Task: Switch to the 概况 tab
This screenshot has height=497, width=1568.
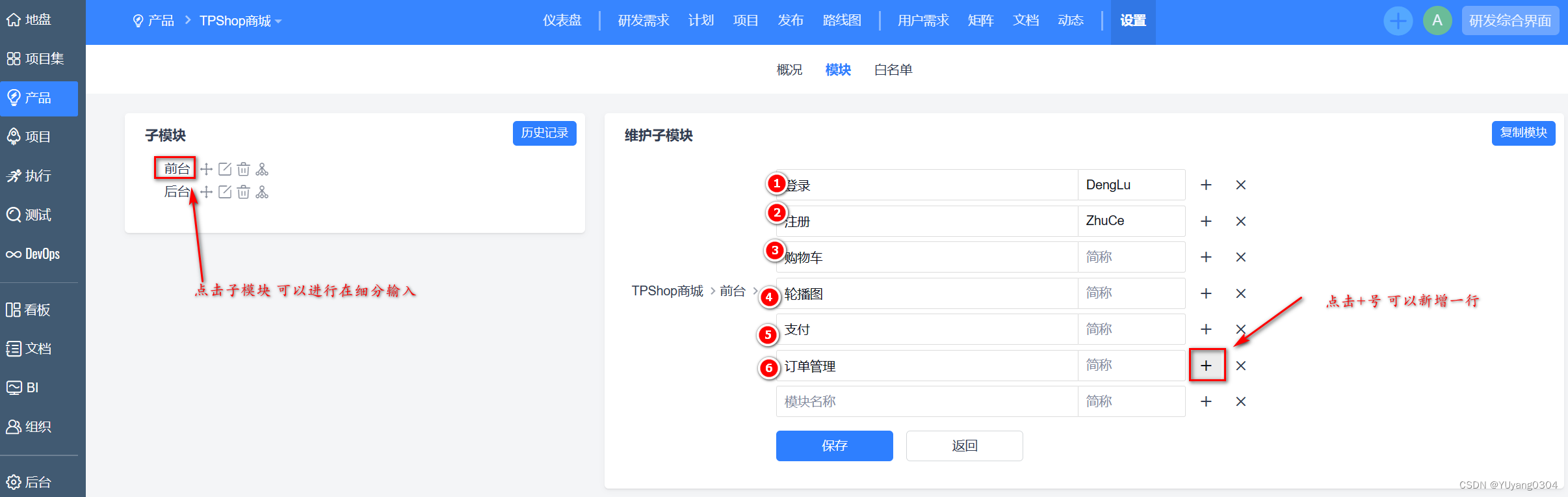Action: (789, 70)
